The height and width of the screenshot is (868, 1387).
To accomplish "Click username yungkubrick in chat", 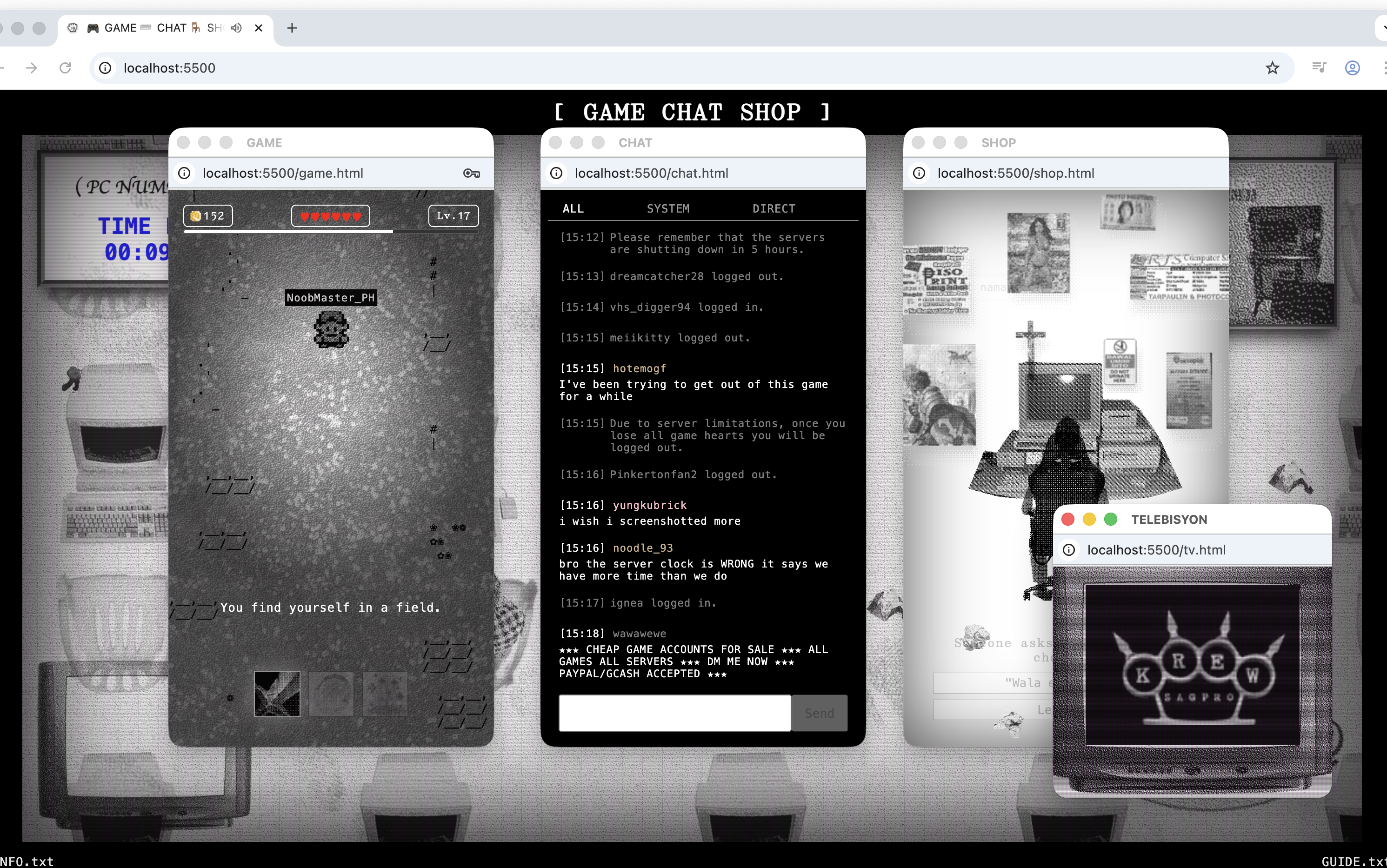I will pyautogui.click(x=650, y=505).
